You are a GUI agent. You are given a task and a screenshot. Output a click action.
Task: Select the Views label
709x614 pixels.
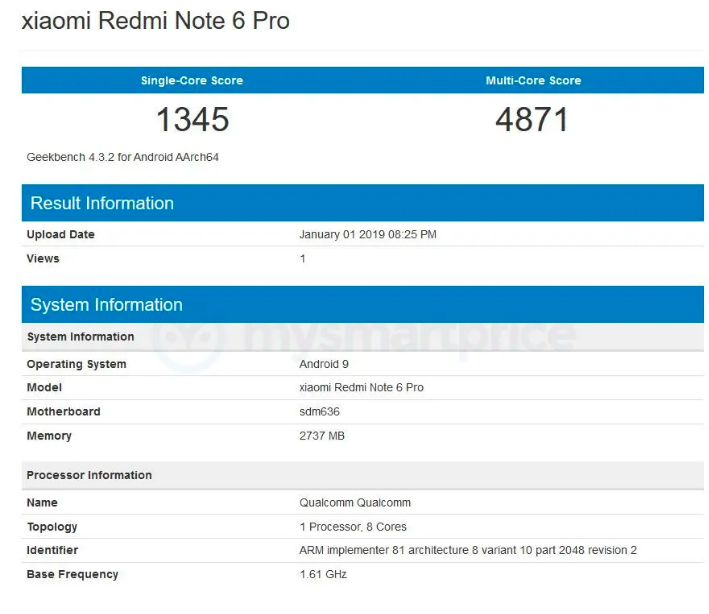43,259
